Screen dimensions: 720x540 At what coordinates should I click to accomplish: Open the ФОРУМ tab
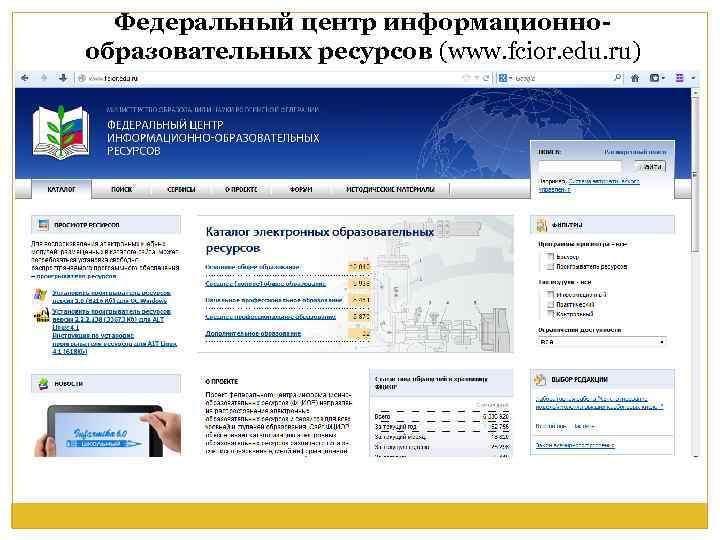[x=301, y=189]
